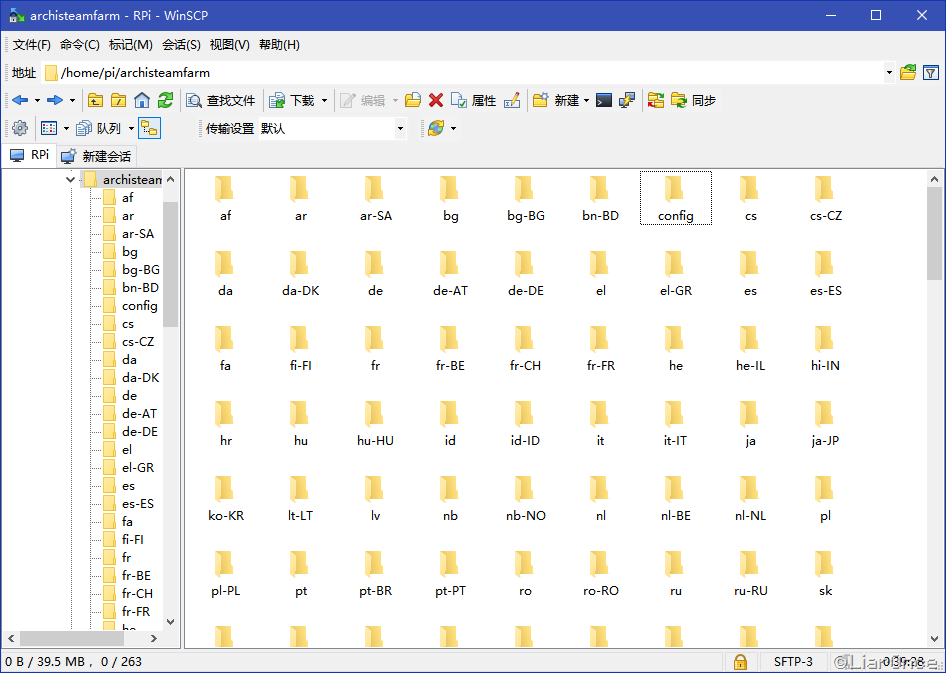Open the 命令(C) menu

[80, 45]
